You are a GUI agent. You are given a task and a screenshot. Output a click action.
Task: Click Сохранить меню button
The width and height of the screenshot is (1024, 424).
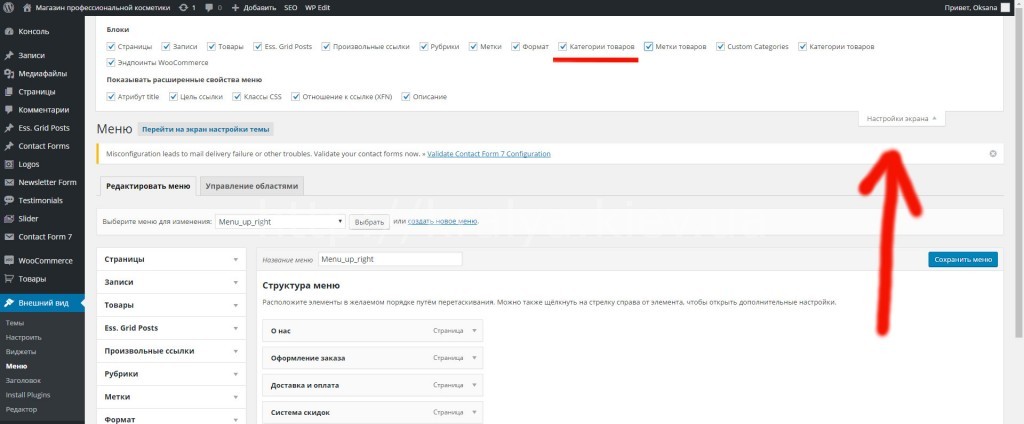[963, 259]
